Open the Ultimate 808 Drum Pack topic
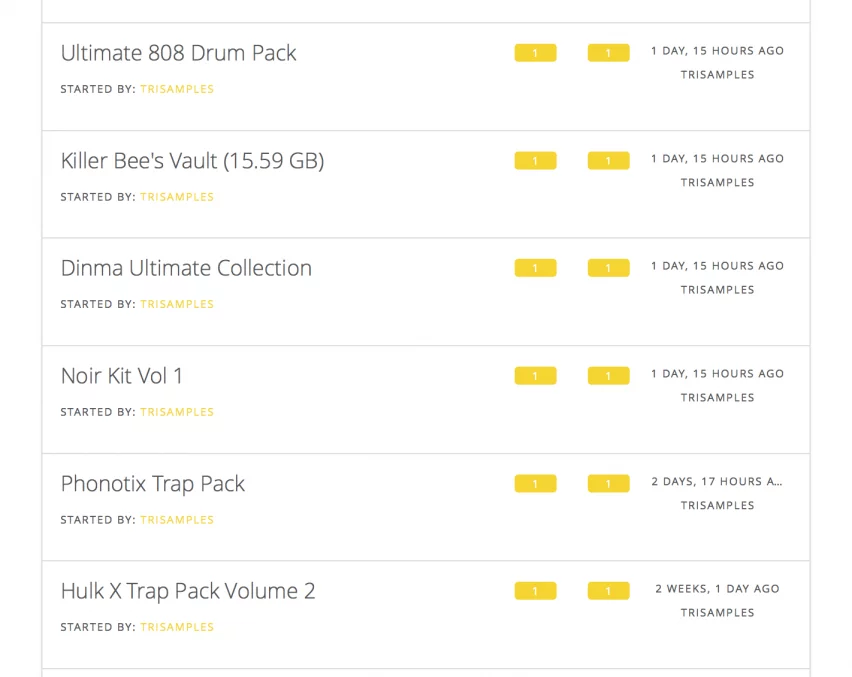Screen dimensions: 852x677 point(178,53)
